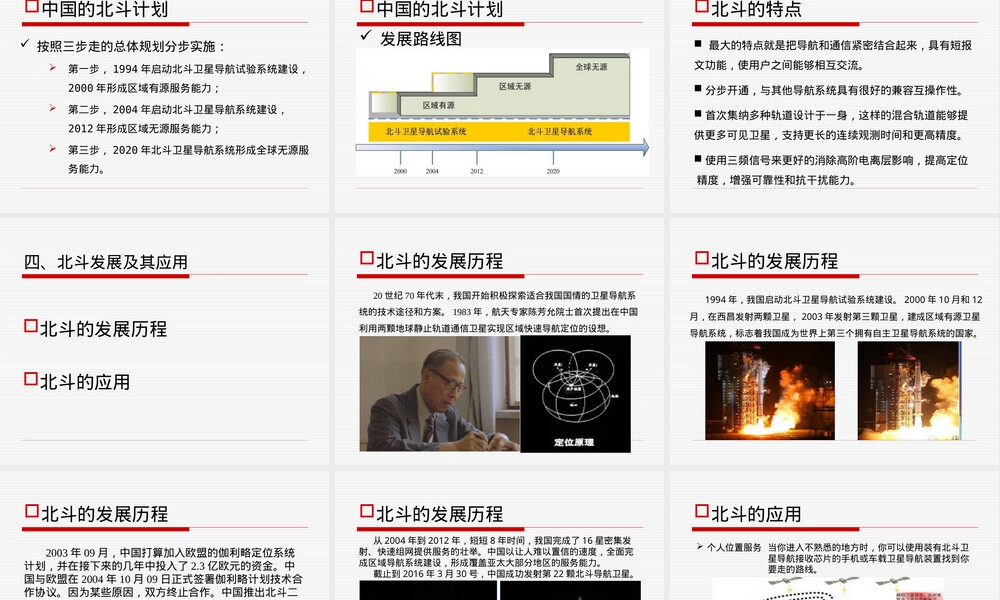The image size is (1000, 600).
Task: Click the 2004 marker on the timeline
Action: tap(432, 171)
